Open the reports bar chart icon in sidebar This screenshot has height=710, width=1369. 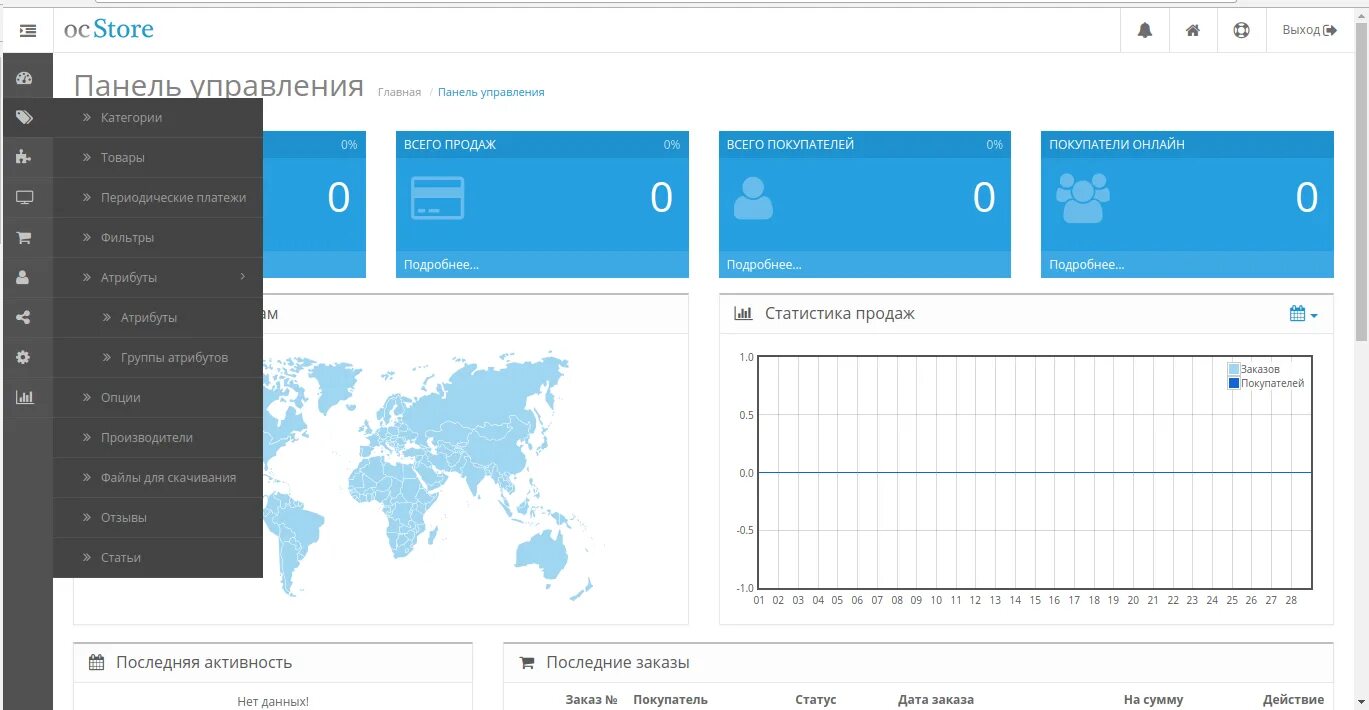click(25, 397)
